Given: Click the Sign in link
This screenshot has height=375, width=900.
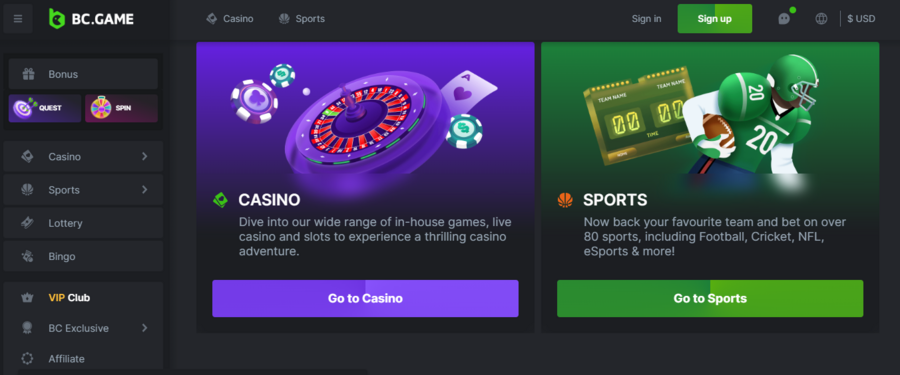Looking at the screenshot, I should (646, 18).
